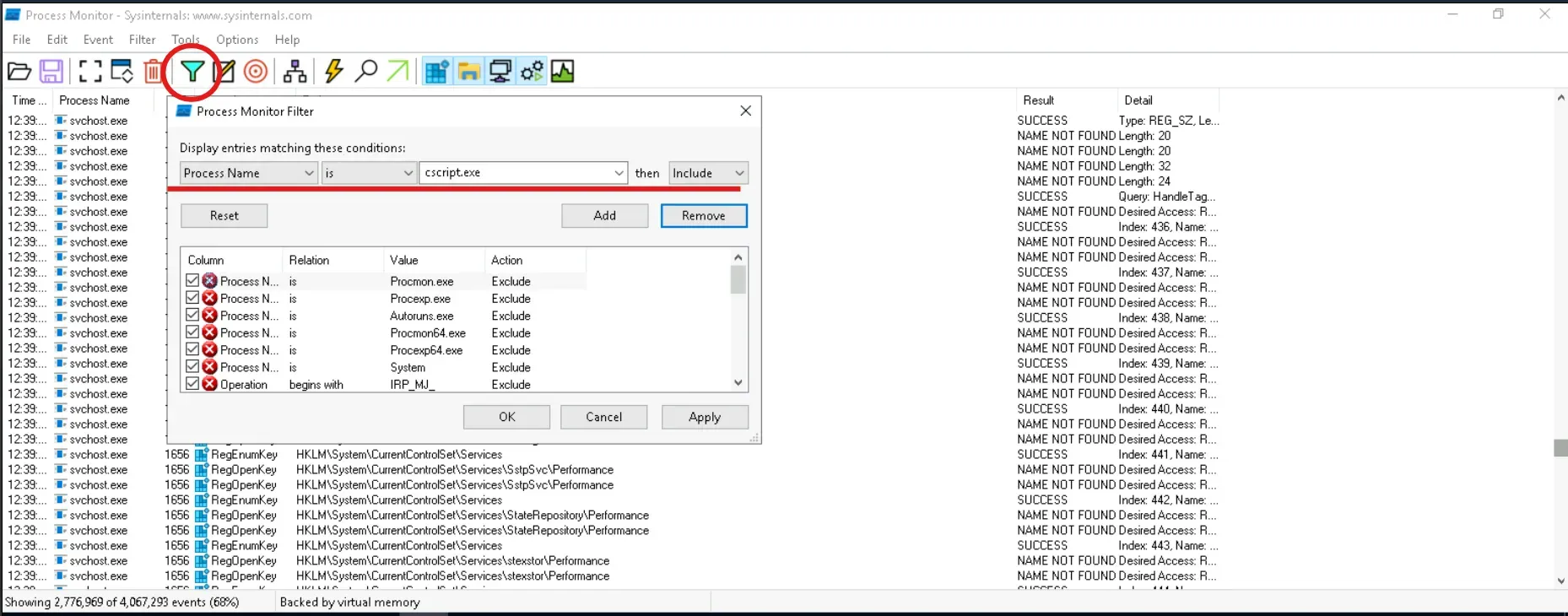Click the Relation header in filter list

click(x=333, y=260)
